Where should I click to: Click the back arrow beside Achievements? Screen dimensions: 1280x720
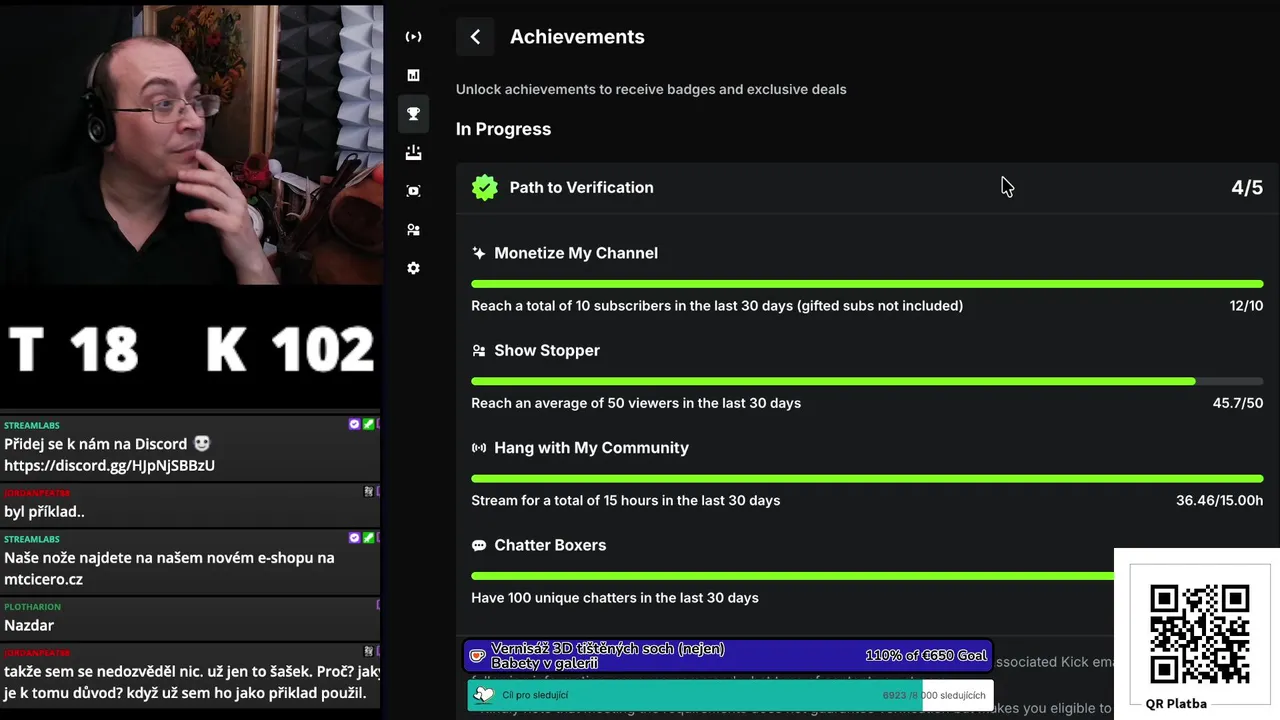[x=475, y=37]
